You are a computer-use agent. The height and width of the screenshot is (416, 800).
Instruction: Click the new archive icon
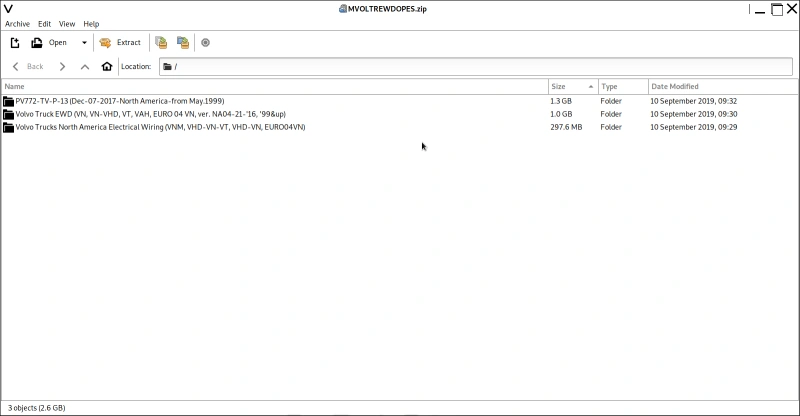click(15, 43)
